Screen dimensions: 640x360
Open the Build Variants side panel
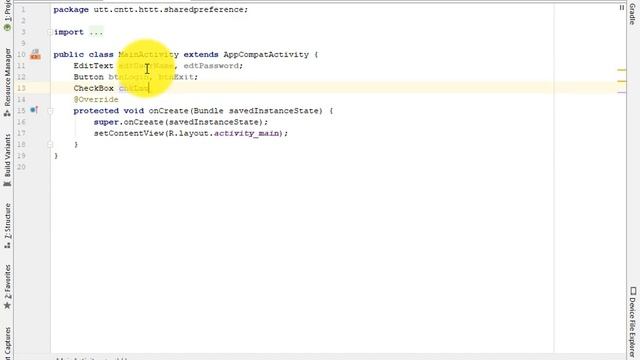pyautogui.click(x=7, y=160)
